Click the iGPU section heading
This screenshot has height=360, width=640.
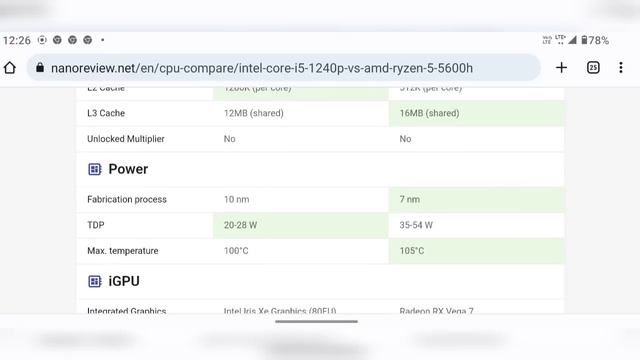(x=124, y=281)
